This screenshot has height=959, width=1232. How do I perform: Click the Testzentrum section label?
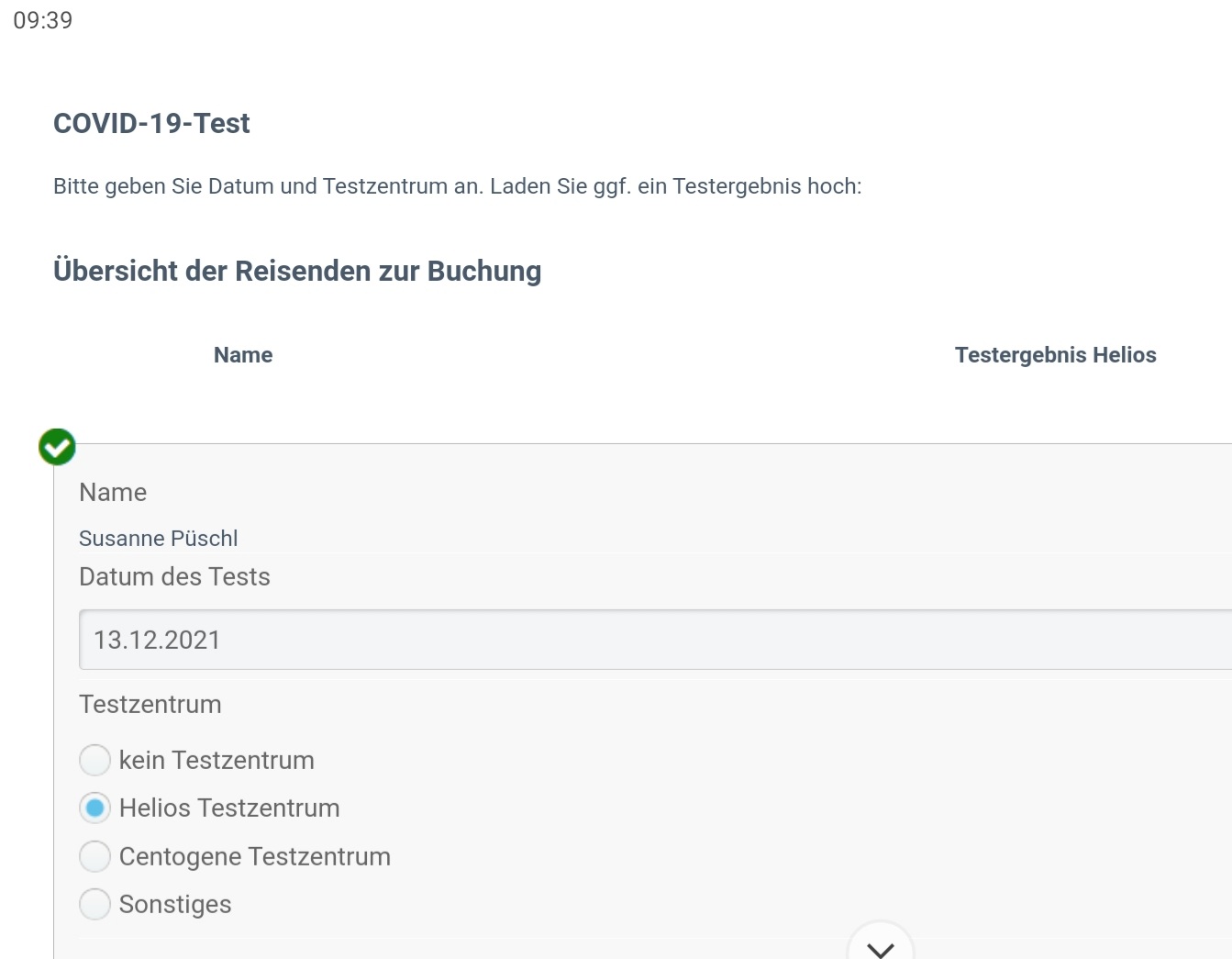click(x=150, y=704)
